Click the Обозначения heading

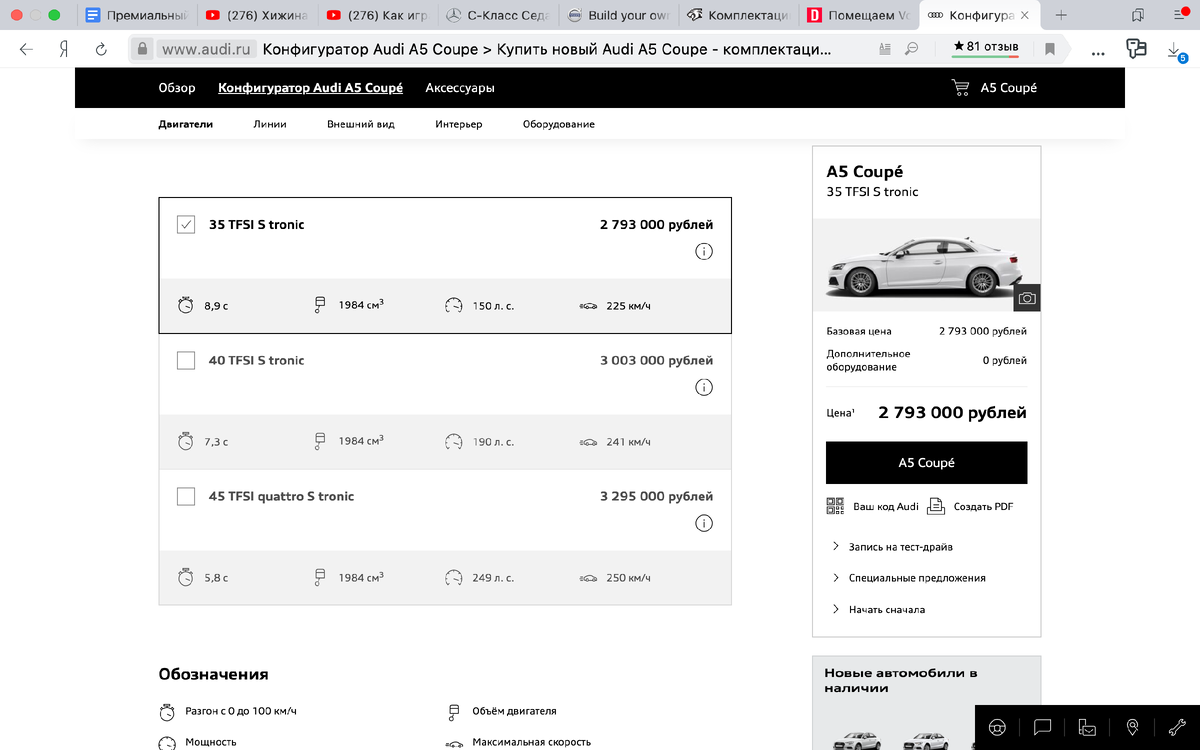214,674
